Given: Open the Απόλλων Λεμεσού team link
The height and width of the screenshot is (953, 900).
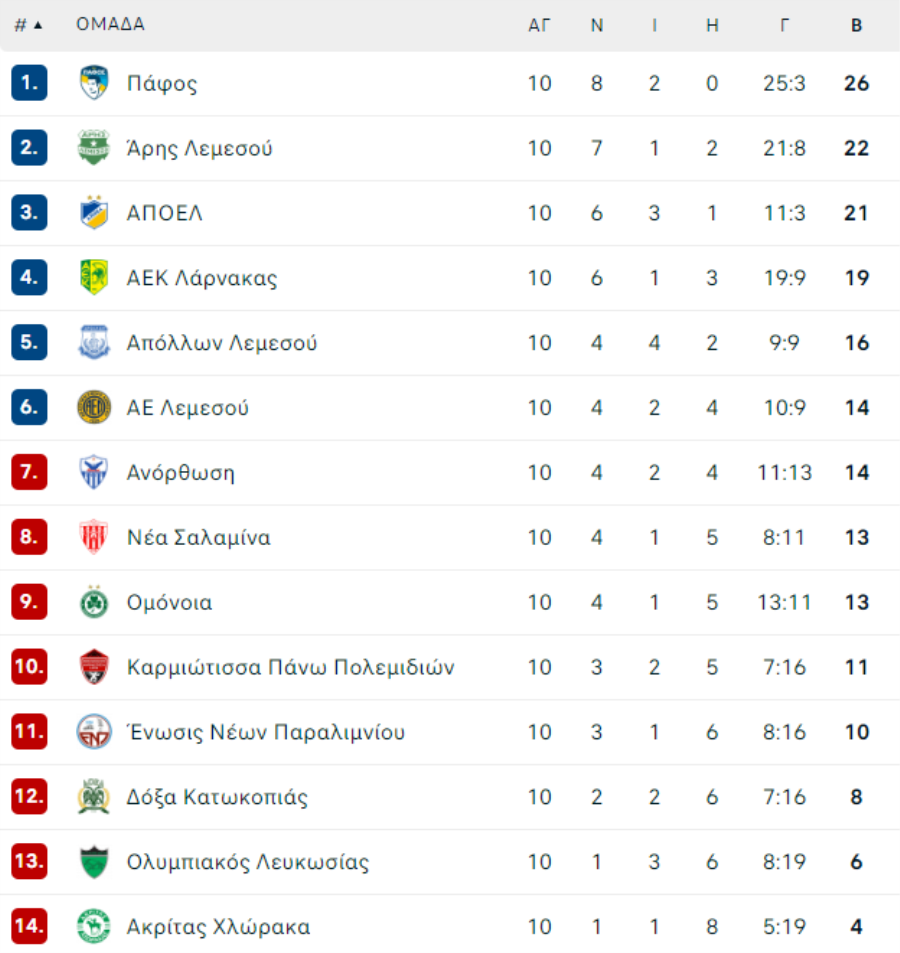Looking at the screenshot, I should (x=222, y=343).
